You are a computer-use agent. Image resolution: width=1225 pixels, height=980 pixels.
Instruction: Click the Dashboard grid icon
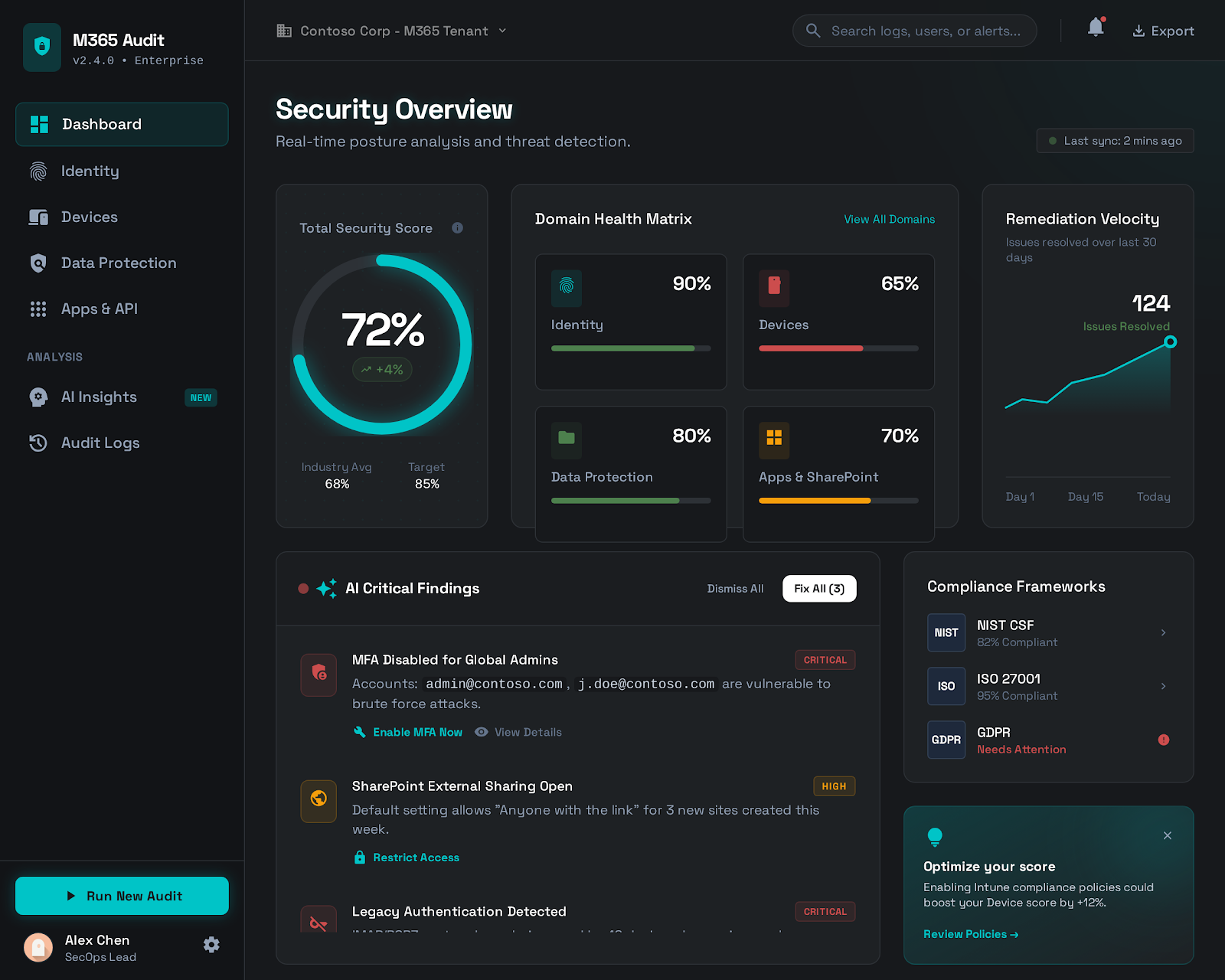(39, 124)
